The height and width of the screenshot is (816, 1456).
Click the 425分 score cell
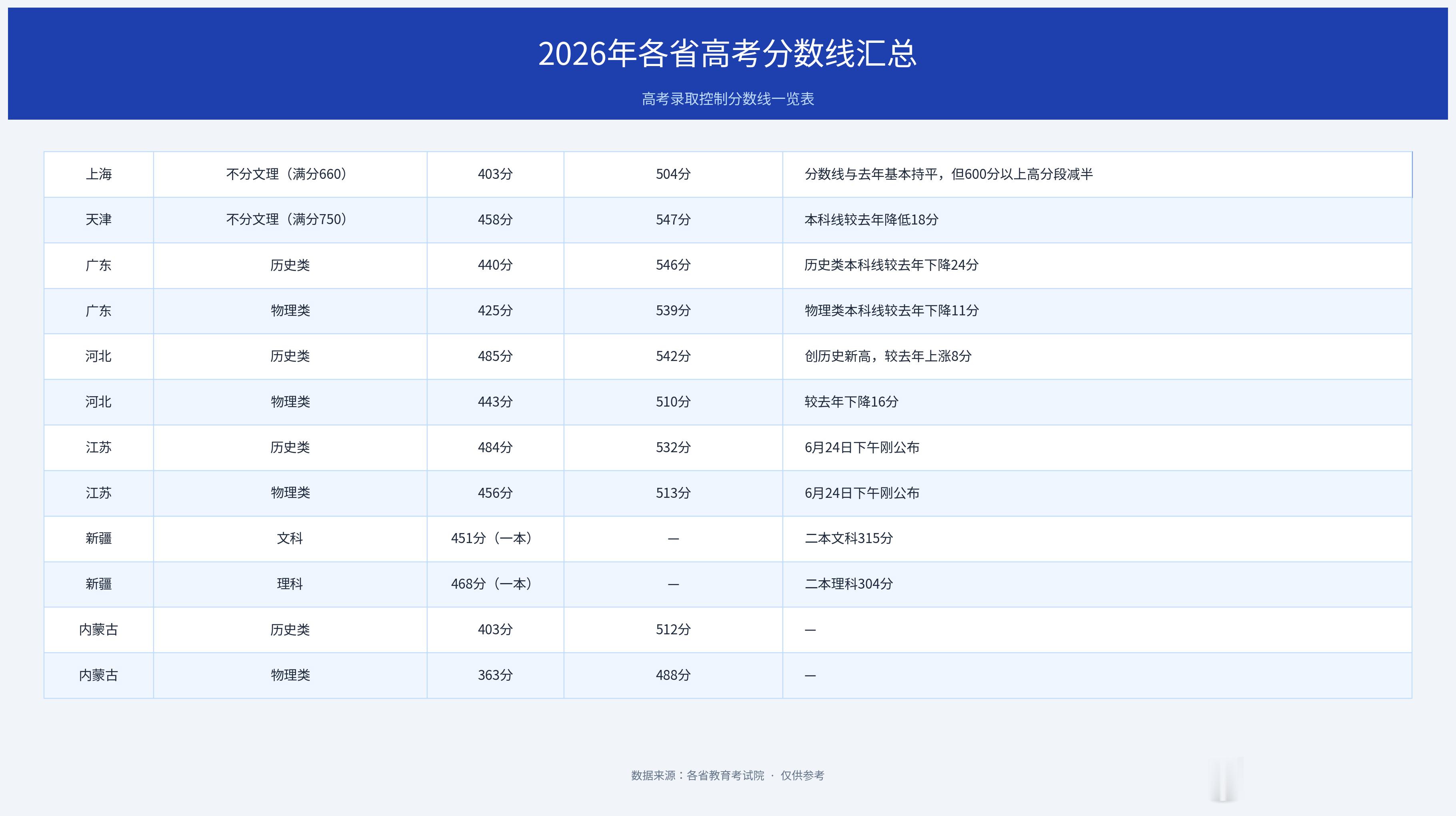tap(495, 311)
